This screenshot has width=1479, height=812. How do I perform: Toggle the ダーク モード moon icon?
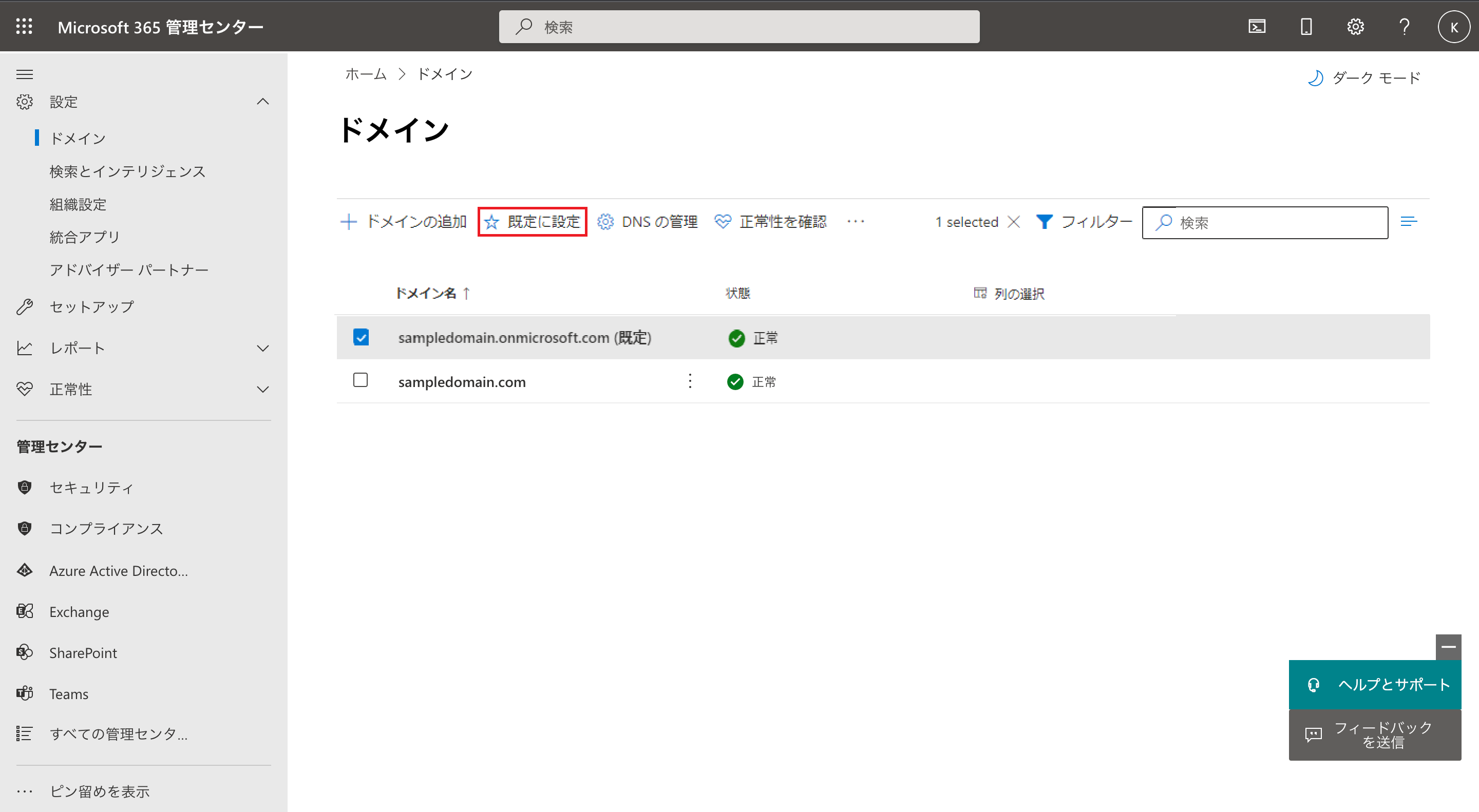pos(1315,78)
